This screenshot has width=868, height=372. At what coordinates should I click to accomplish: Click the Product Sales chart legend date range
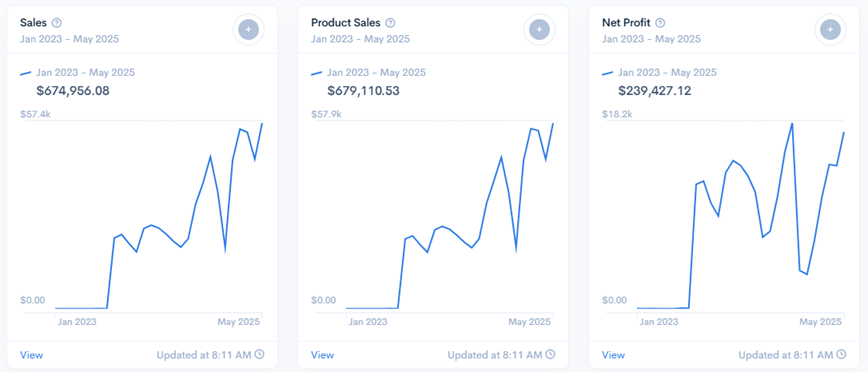[x=376, y=73]
